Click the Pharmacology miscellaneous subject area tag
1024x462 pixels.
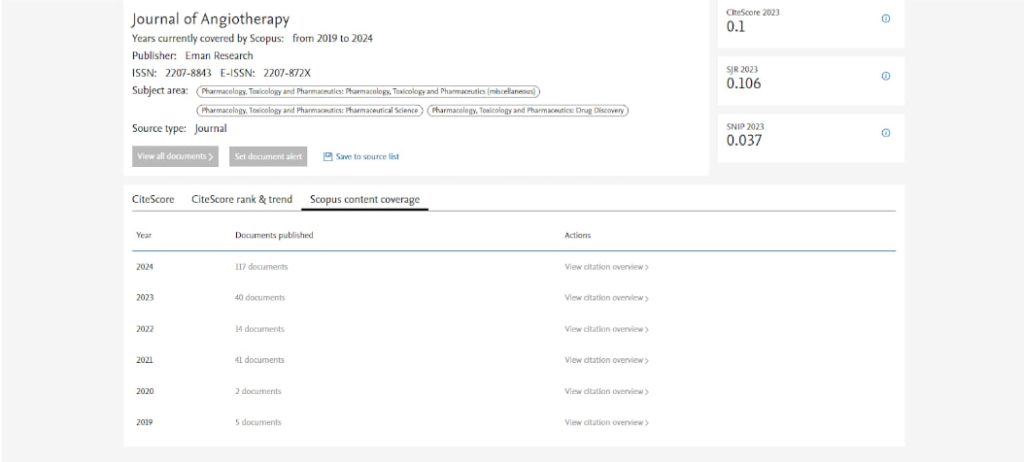click(x=368, y=91)
